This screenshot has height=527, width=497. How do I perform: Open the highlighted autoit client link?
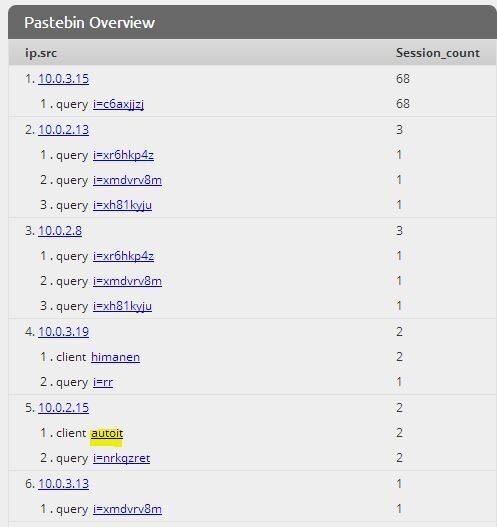[107, 433]
